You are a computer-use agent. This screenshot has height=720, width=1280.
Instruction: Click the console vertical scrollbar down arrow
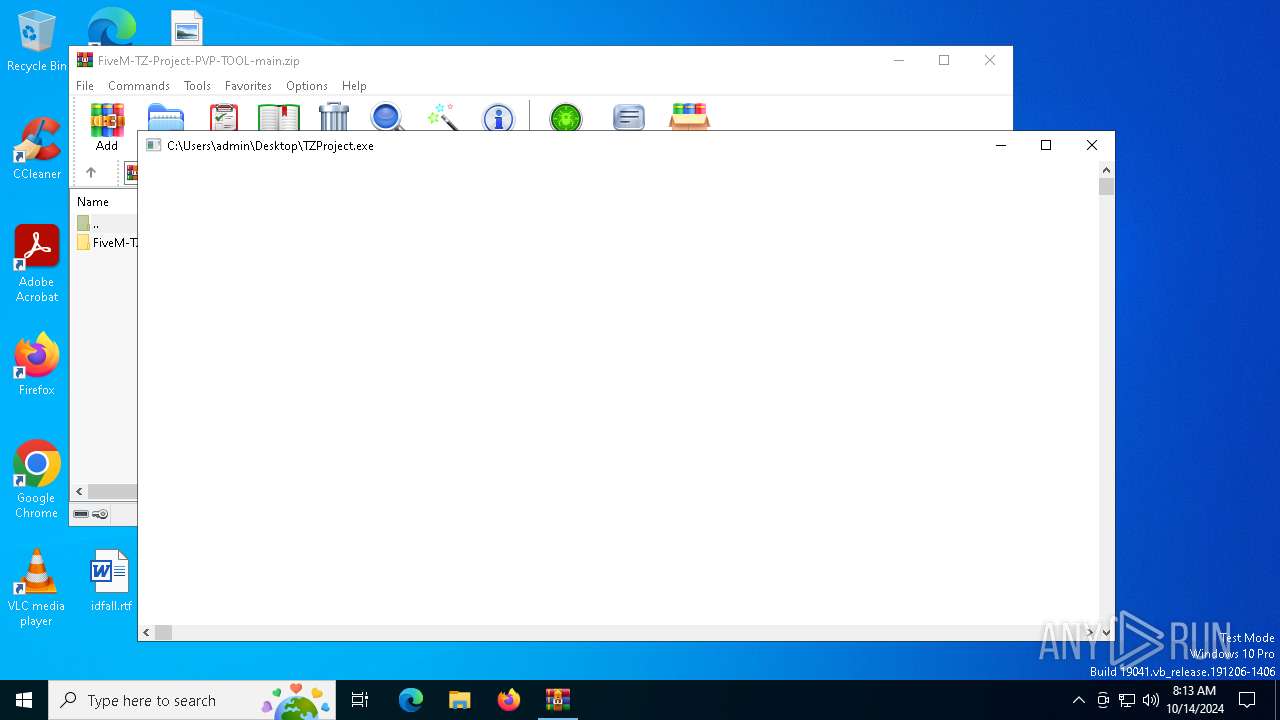coord(1106,632)
